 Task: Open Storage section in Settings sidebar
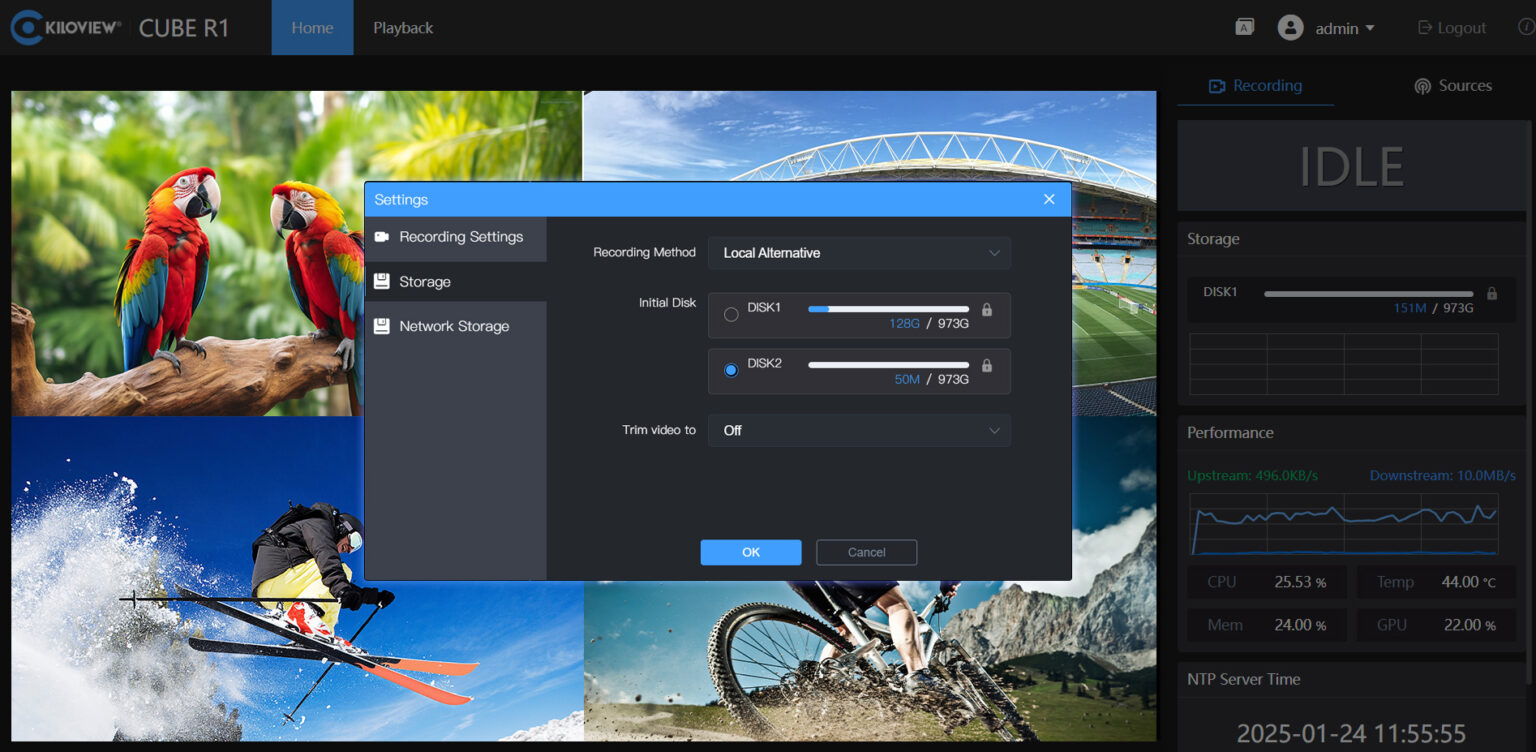[425, 282]
